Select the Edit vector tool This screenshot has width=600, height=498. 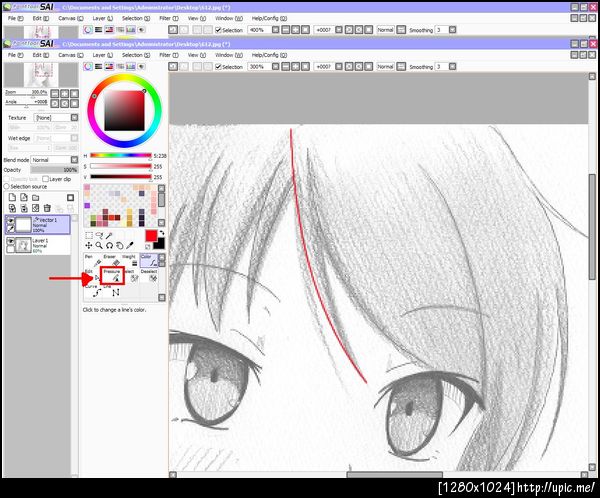(x=92, y=276)
